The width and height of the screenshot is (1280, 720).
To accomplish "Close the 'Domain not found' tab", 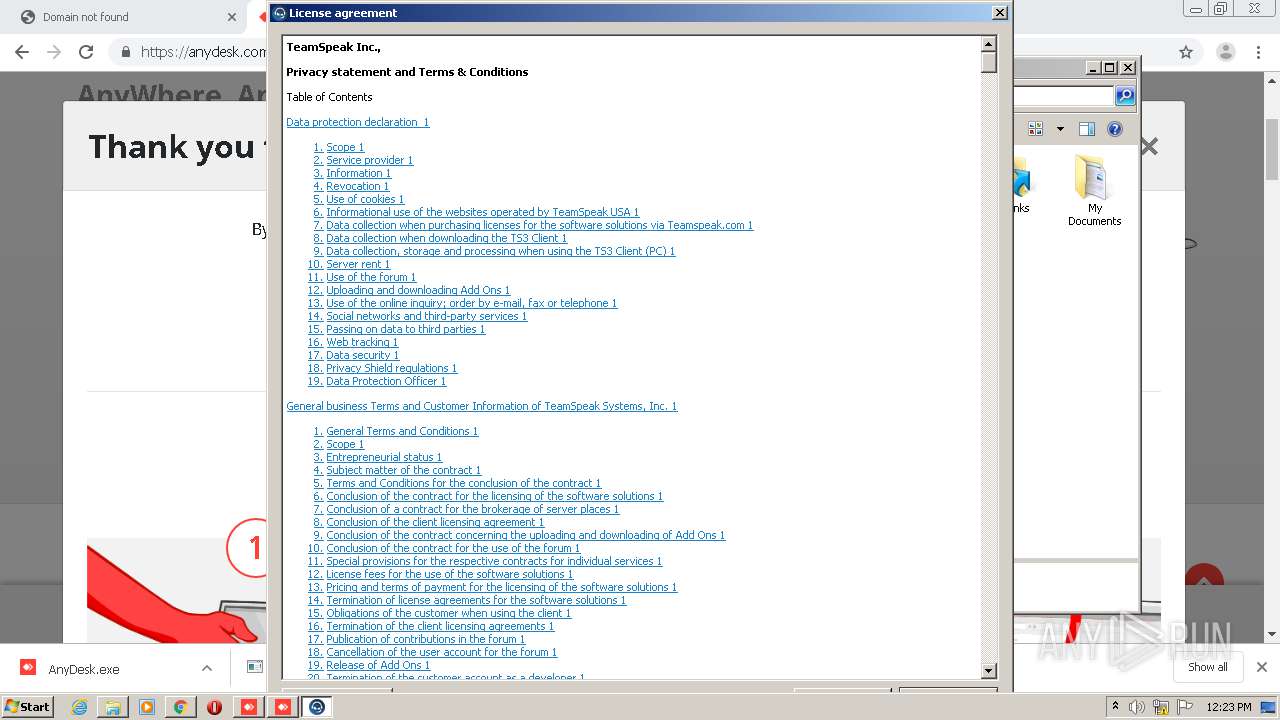I will pyautogui.click(x=232, y=17).
